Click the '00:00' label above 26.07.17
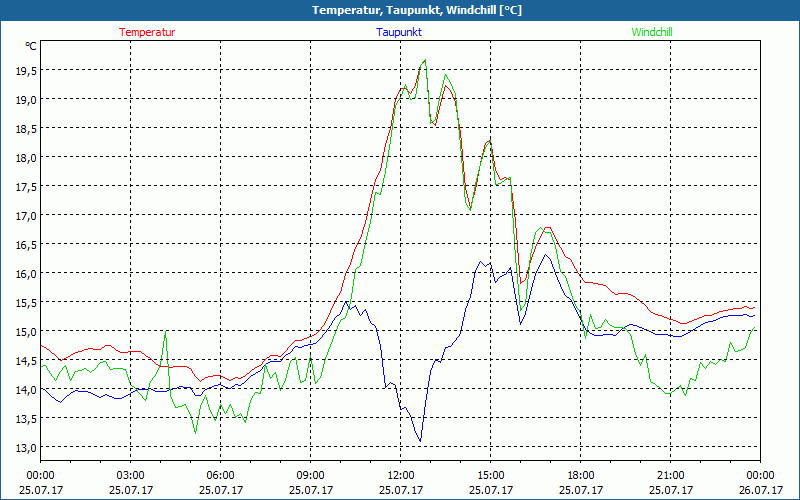This screenshot has height=500, width=800. 761,476
